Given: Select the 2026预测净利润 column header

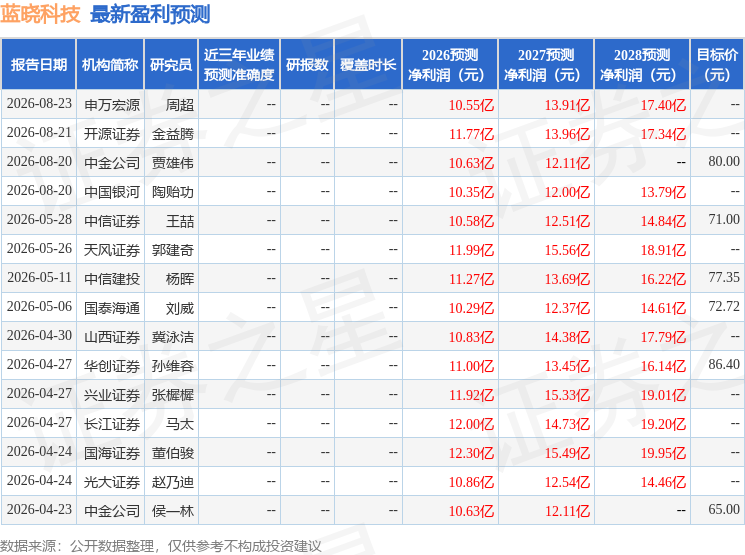Looking at the screenshot, I should 450,65.
